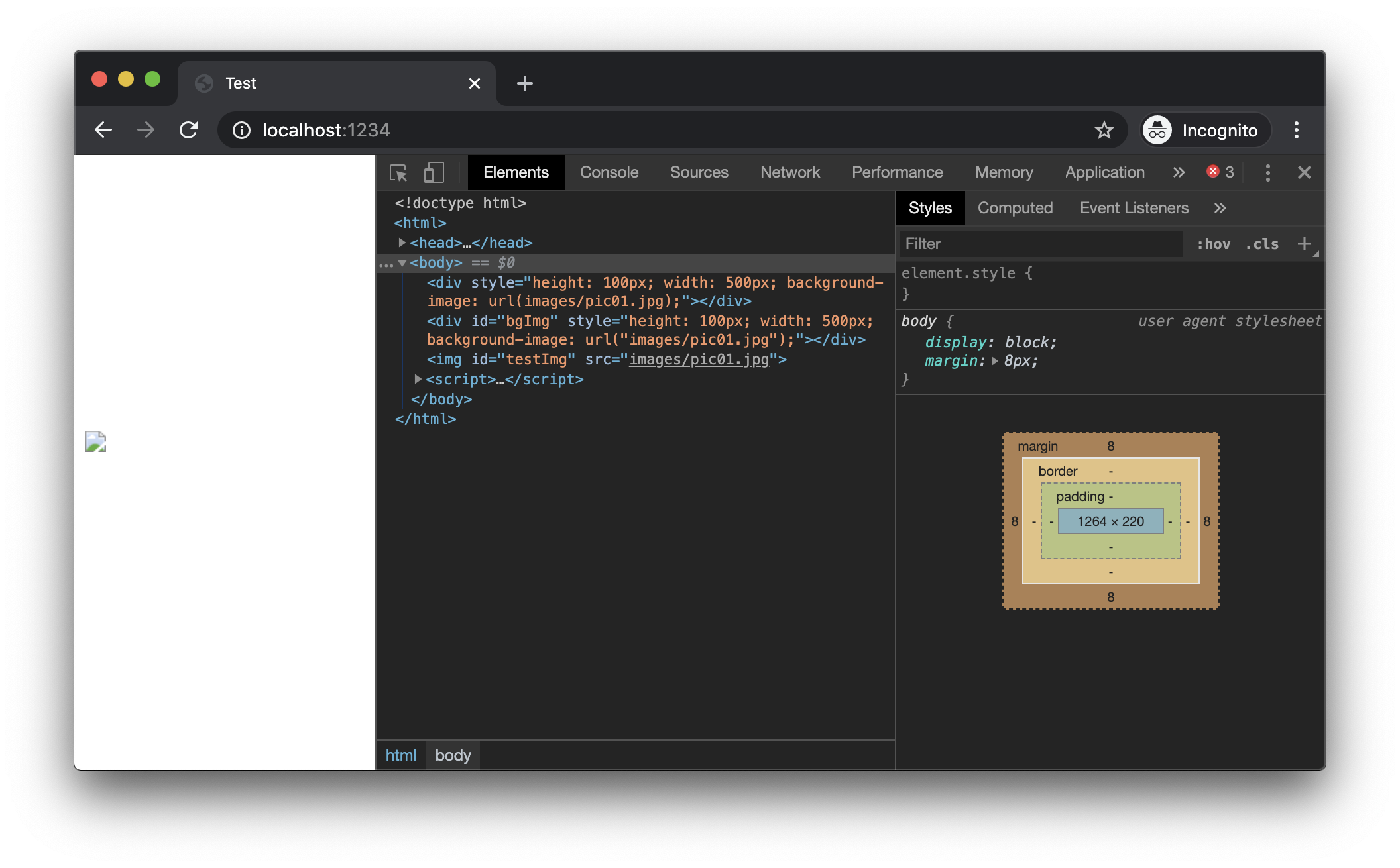Switch to the Elements tab
The height and width of the screenshot is (868, 1400).
pos(516,172)
